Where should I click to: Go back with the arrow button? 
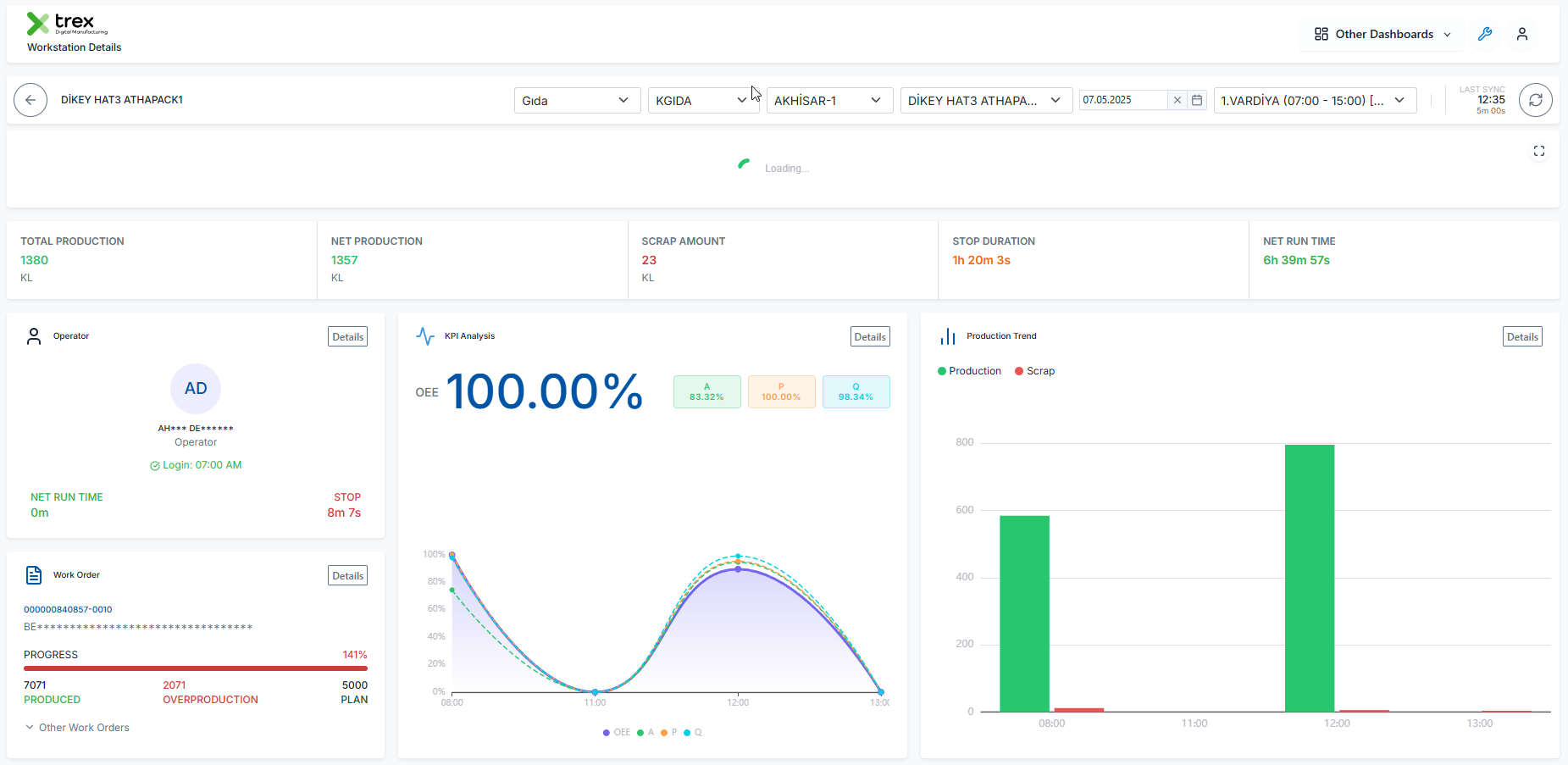click(x=30, y=100)
